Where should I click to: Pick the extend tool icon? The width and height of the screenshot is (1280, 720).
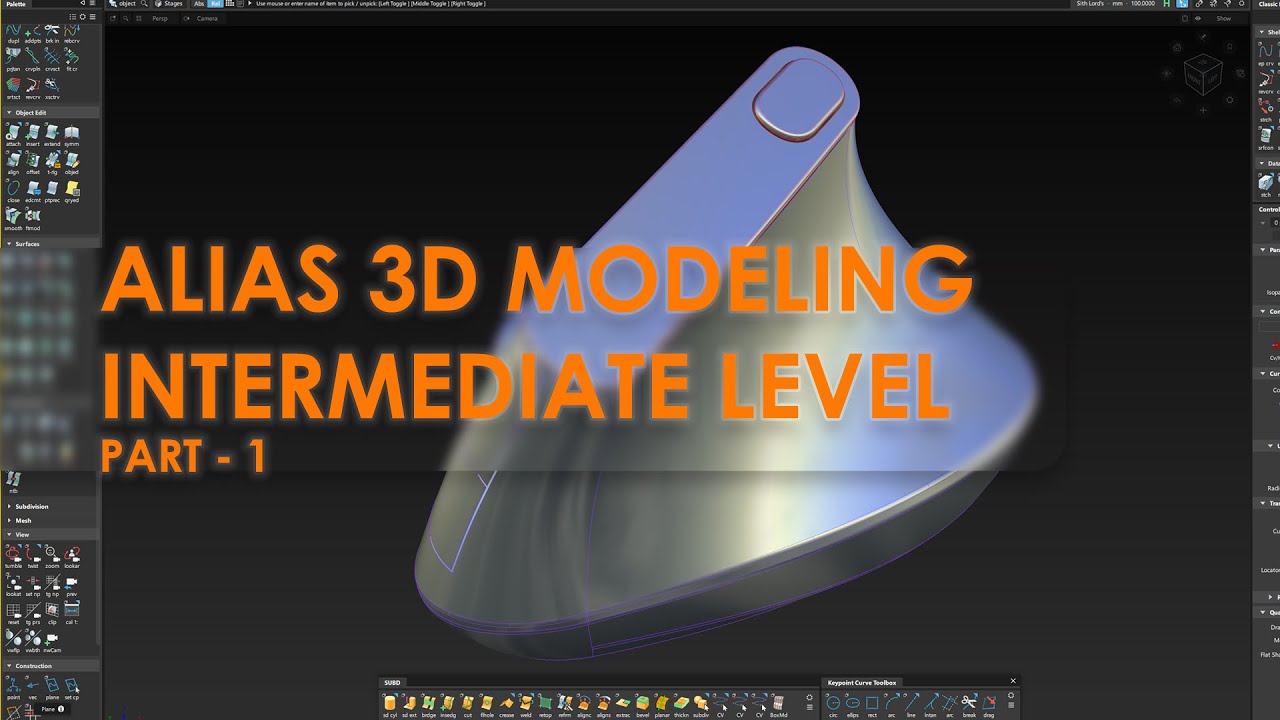52,135
